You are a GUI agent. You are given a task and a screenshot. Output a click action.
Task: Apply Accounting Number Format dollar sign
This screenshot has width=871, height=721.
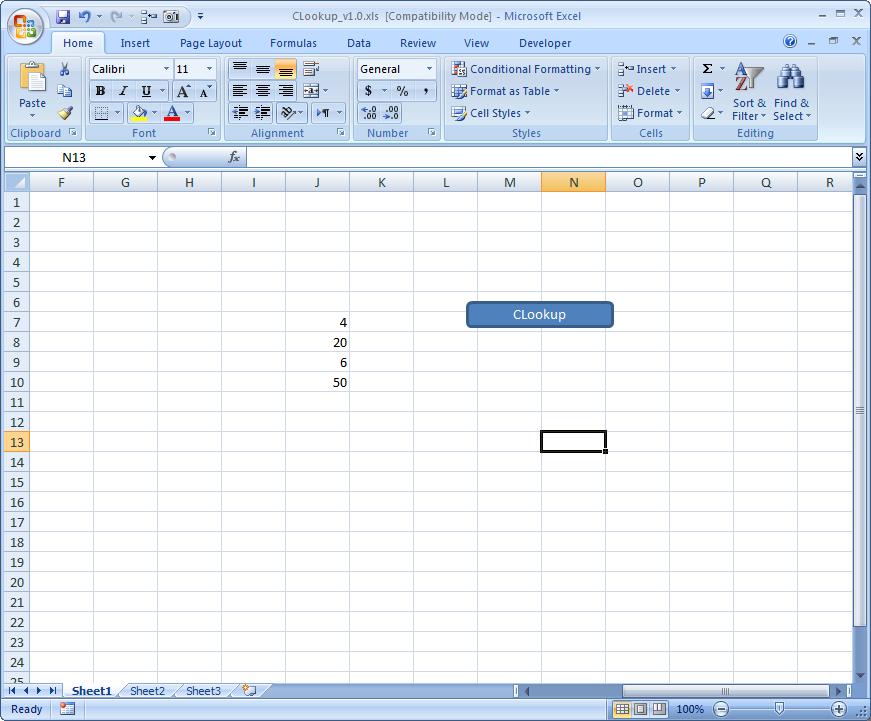point(368,91)
